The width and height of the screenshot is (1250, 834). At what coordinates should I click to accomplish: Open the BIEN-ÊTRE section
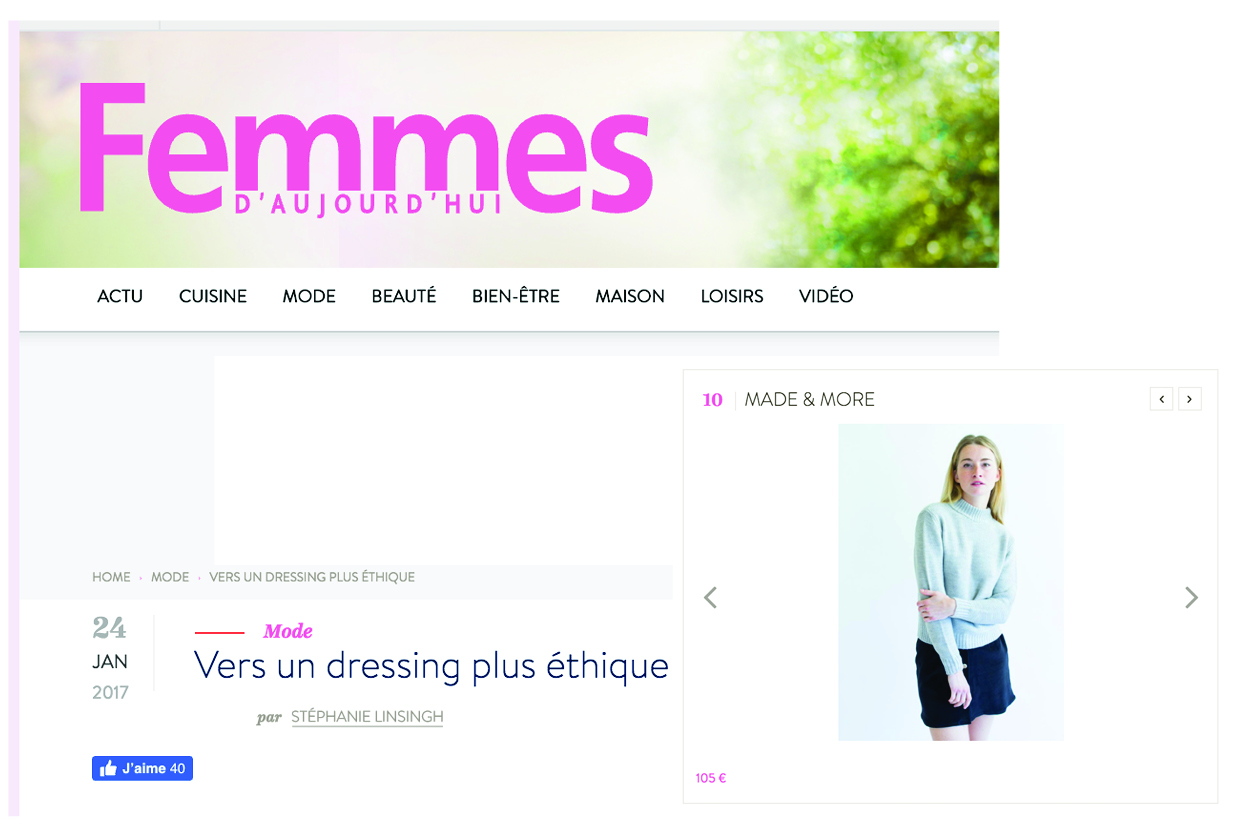click(x=516, y=296)
